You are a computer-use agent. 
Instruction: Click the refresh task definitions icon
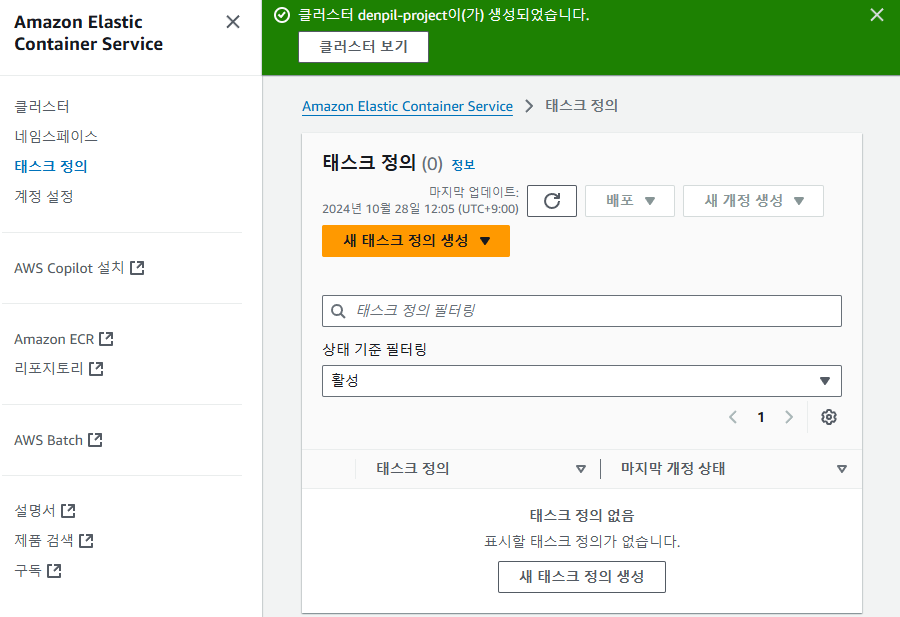click(x=552, y=201)
